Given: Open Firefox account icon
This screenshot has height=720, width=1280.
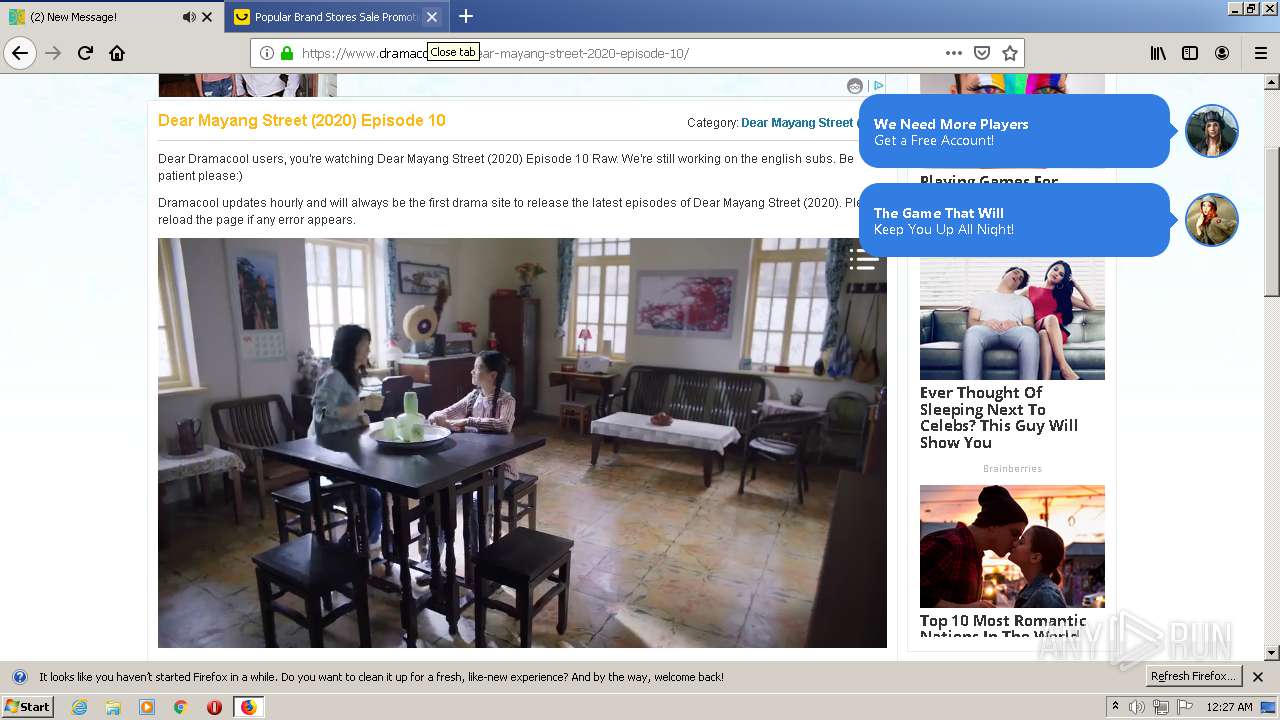Looking at the screenshot, I should tap(1222, 53).
